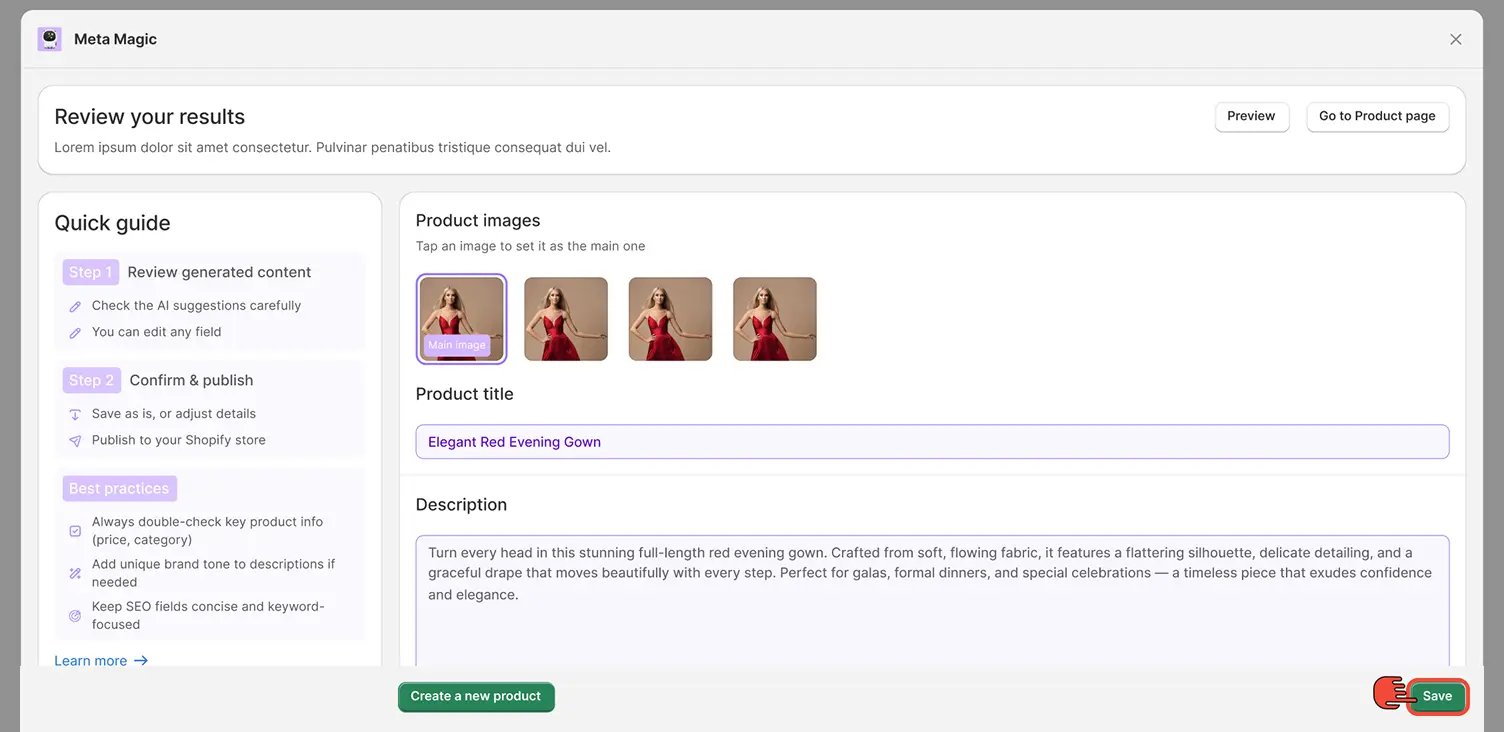Viewport: 1504px width, 732px height.
Task: Save the generated product results
Action: coord(1437,697)
